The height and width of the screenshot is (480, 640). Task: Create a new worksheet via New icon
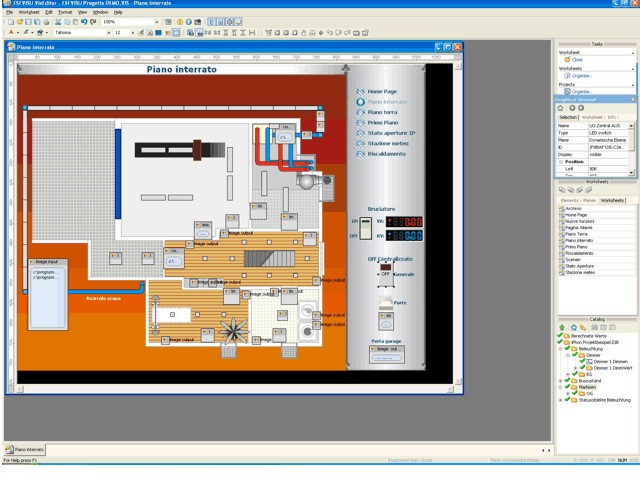(x=11, y=22)
